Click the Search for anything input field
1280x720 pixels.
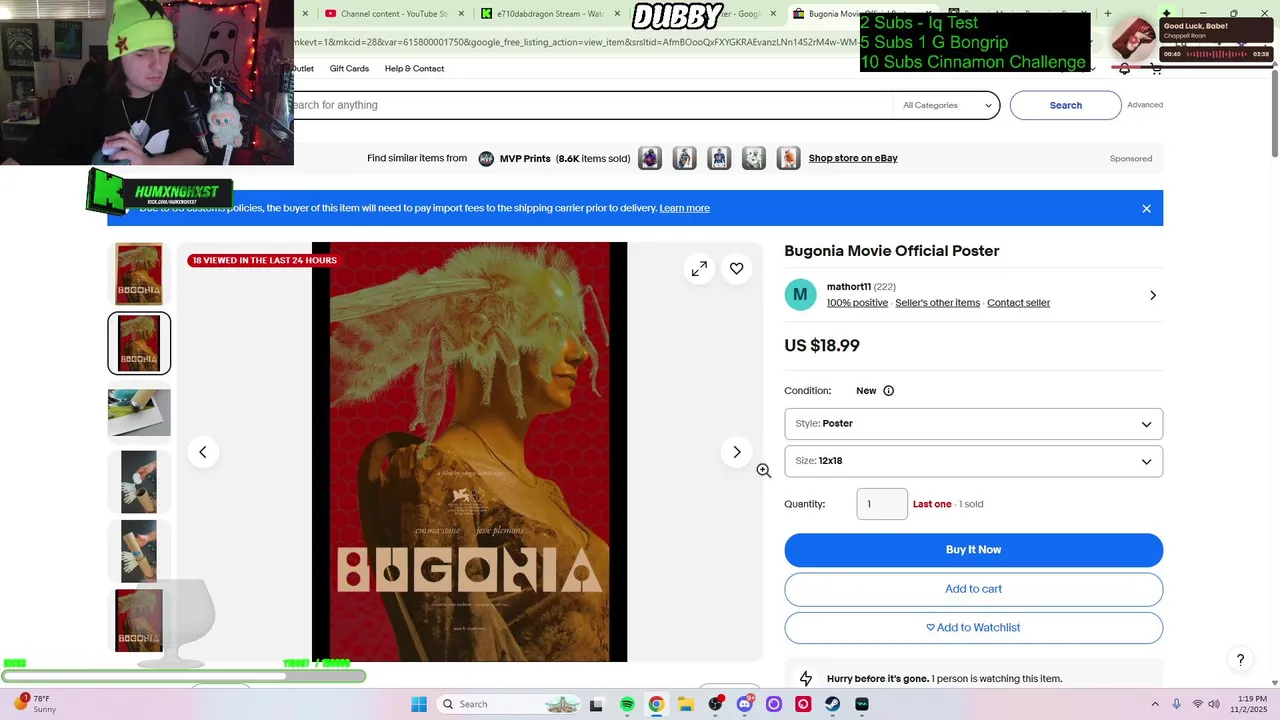590,105
